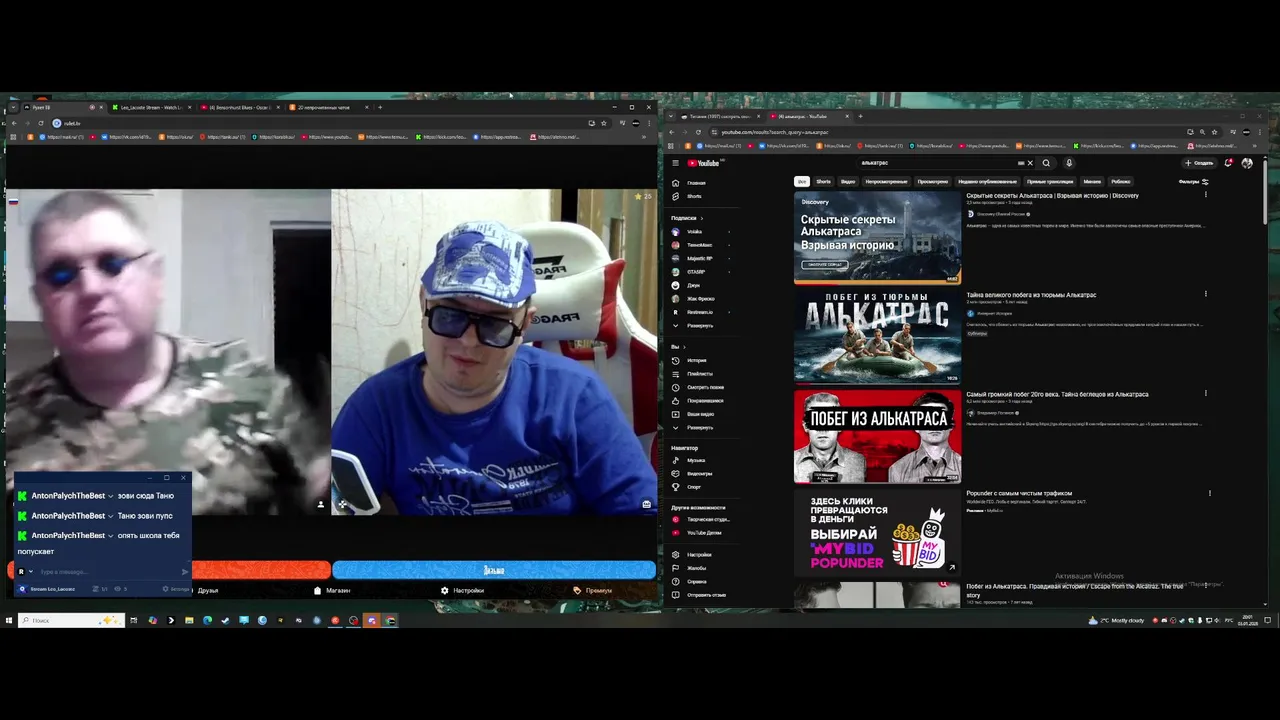1280x720 pixels.
Task: Open the Побег из Алькатраса red thumbnail
Action: (877, 436)
